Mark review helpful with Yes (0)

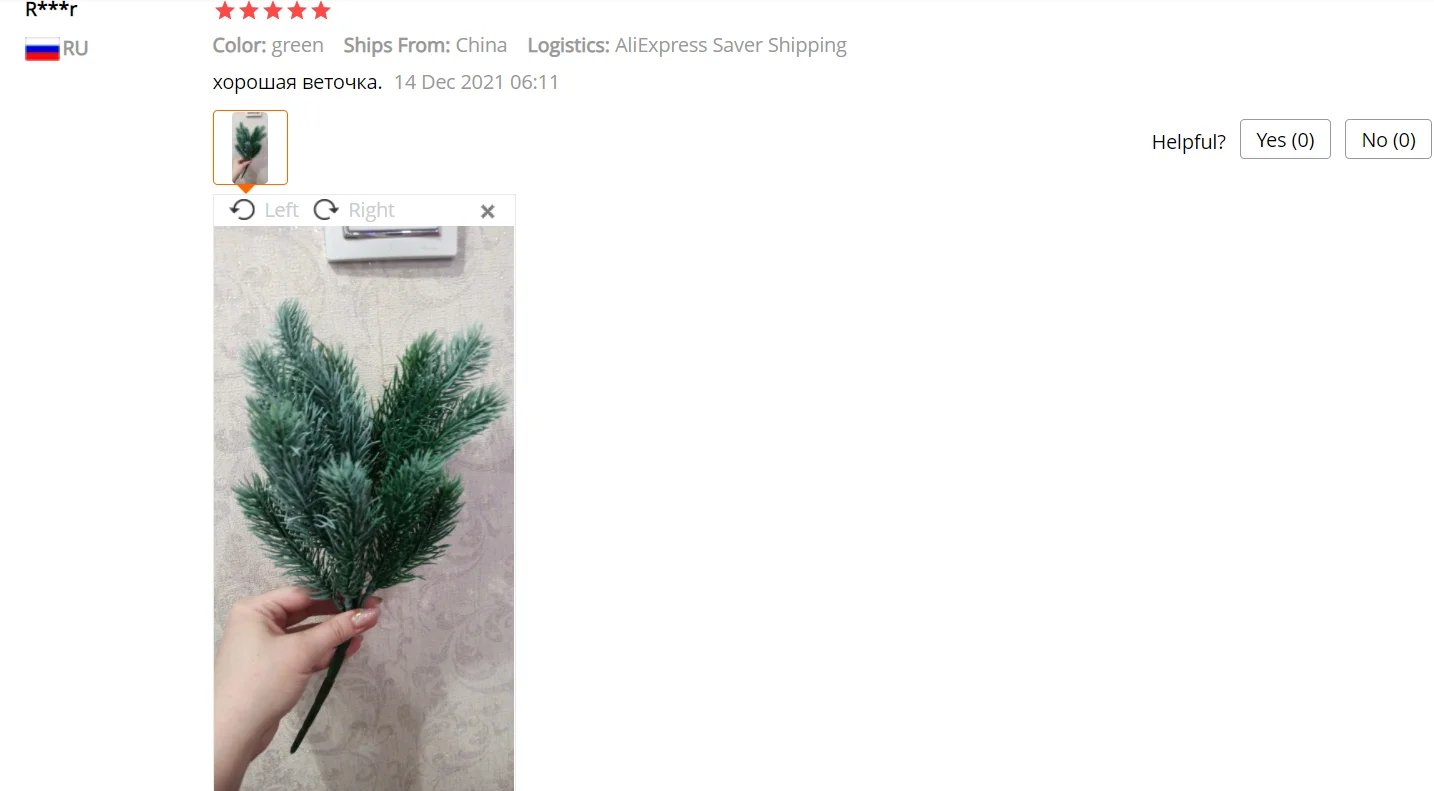coord(1285,139)
